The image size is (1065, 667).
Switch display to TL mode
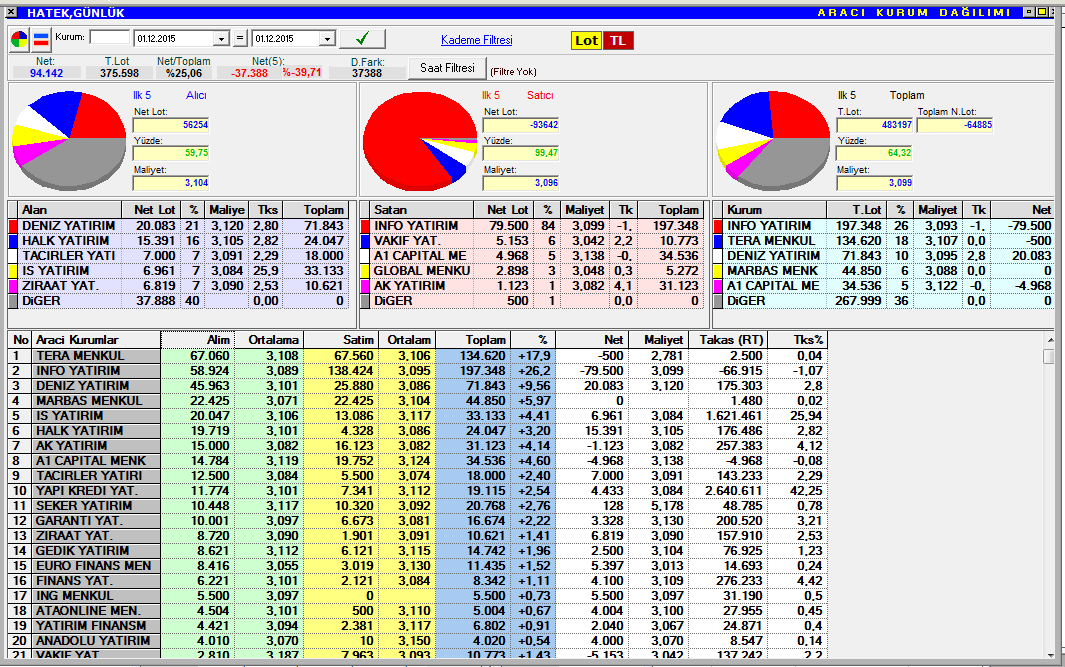pos(618,40)
